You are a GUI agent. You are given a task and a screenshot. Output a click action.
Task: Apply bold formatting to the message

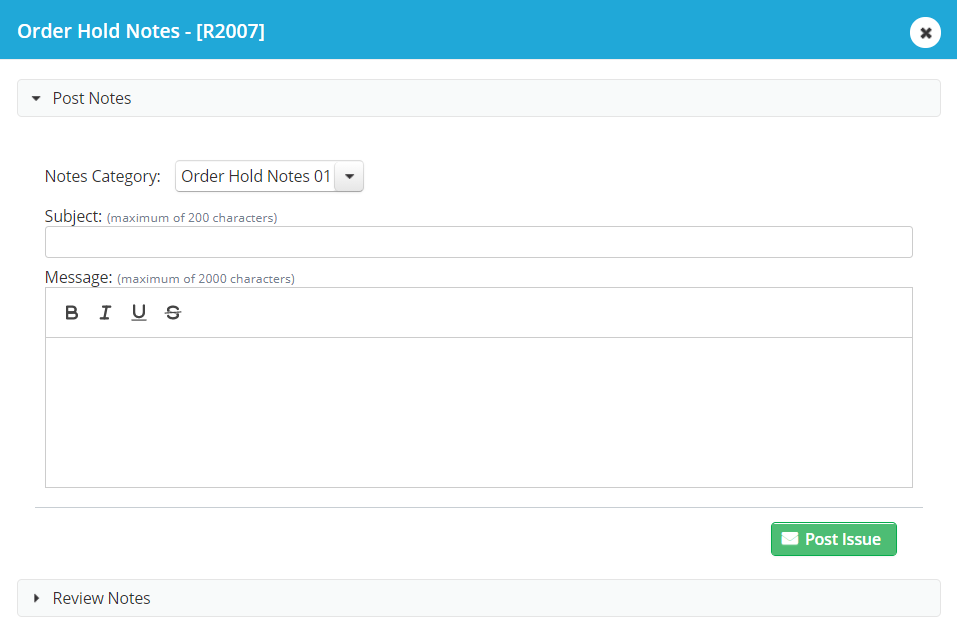tap(71, 313)
